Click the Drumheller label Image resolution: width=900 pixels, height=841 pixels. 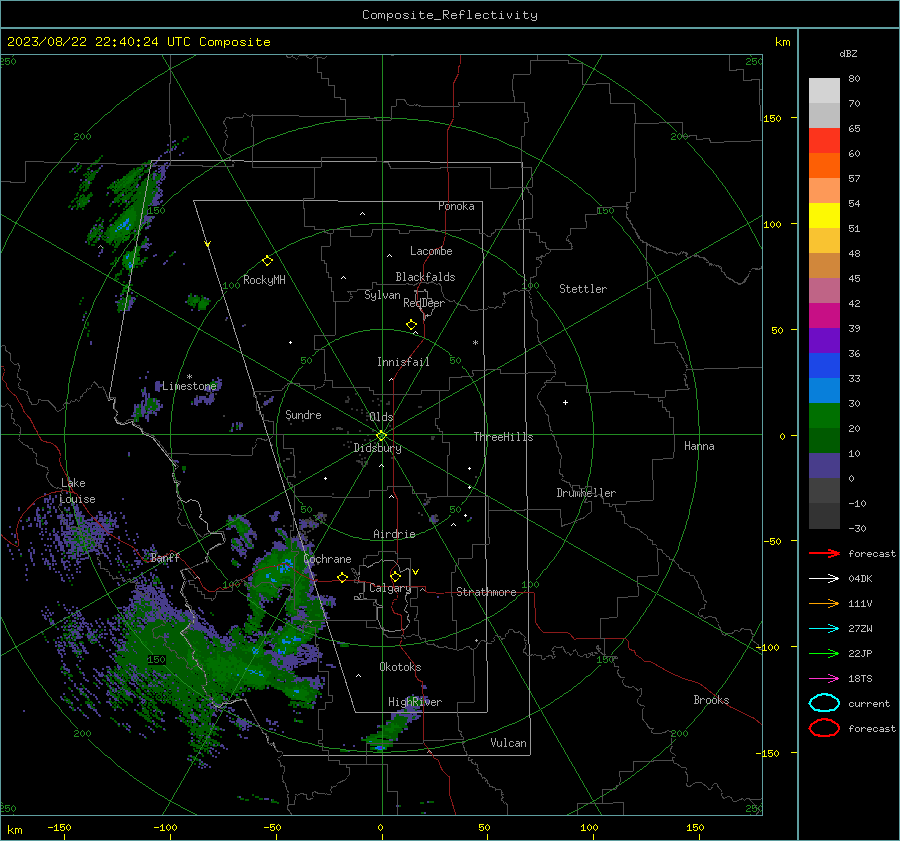(x=586, y=493)
